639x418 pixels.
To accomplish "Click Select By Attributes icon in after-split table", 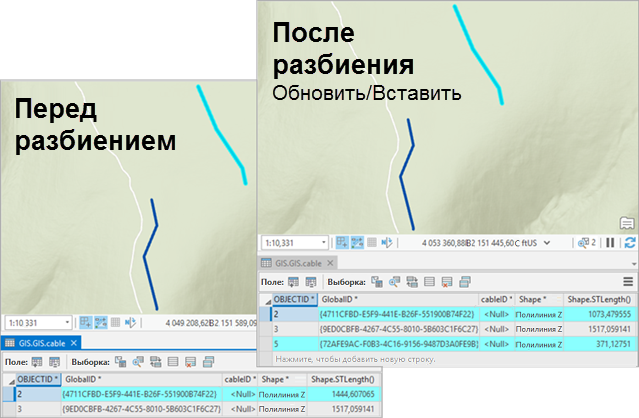I will (x=377, y=283).
